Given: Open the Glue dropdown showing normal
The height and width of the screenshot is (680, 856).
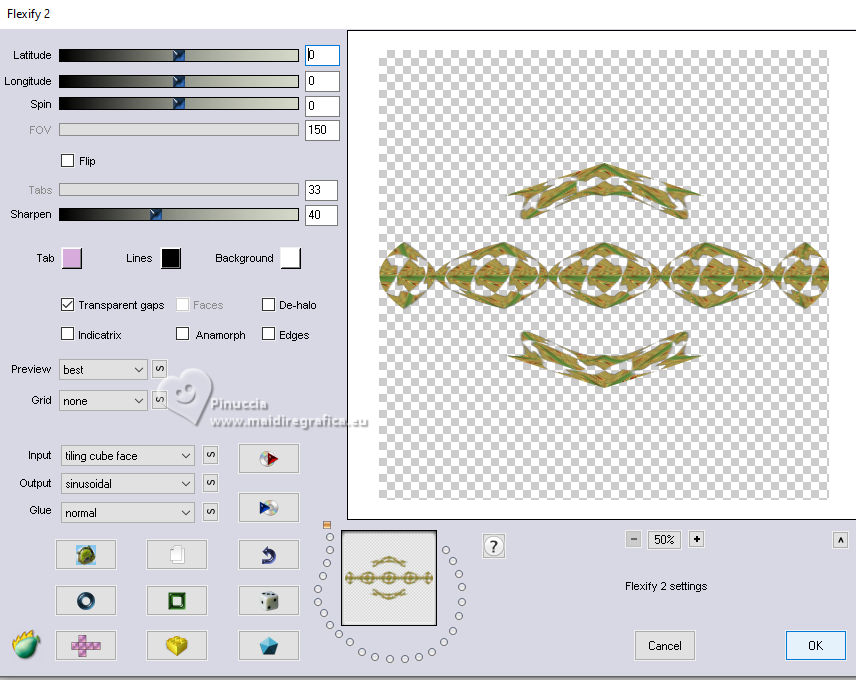Looking at the screenshot, I should tap(128, 512).
